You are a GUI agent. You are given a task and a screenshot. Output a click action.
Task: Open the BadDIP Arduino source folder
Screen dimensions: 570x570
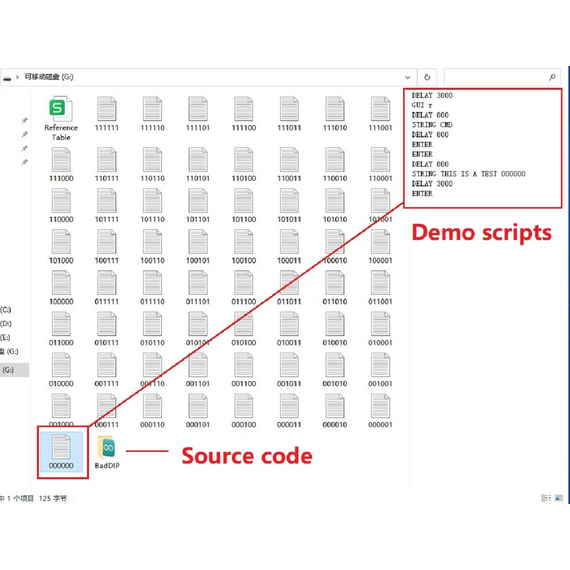[x=107, y=451]
